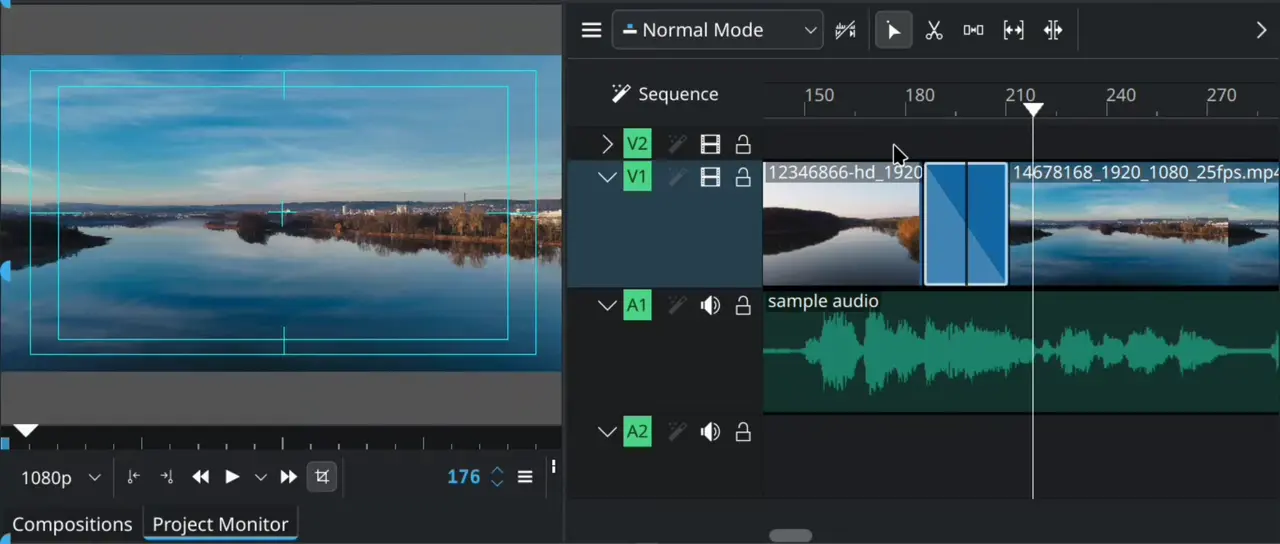The width and height of the screenshot is (1280, 544).
Task: Mute the A1 audio track
Action: tap(710, 306)
